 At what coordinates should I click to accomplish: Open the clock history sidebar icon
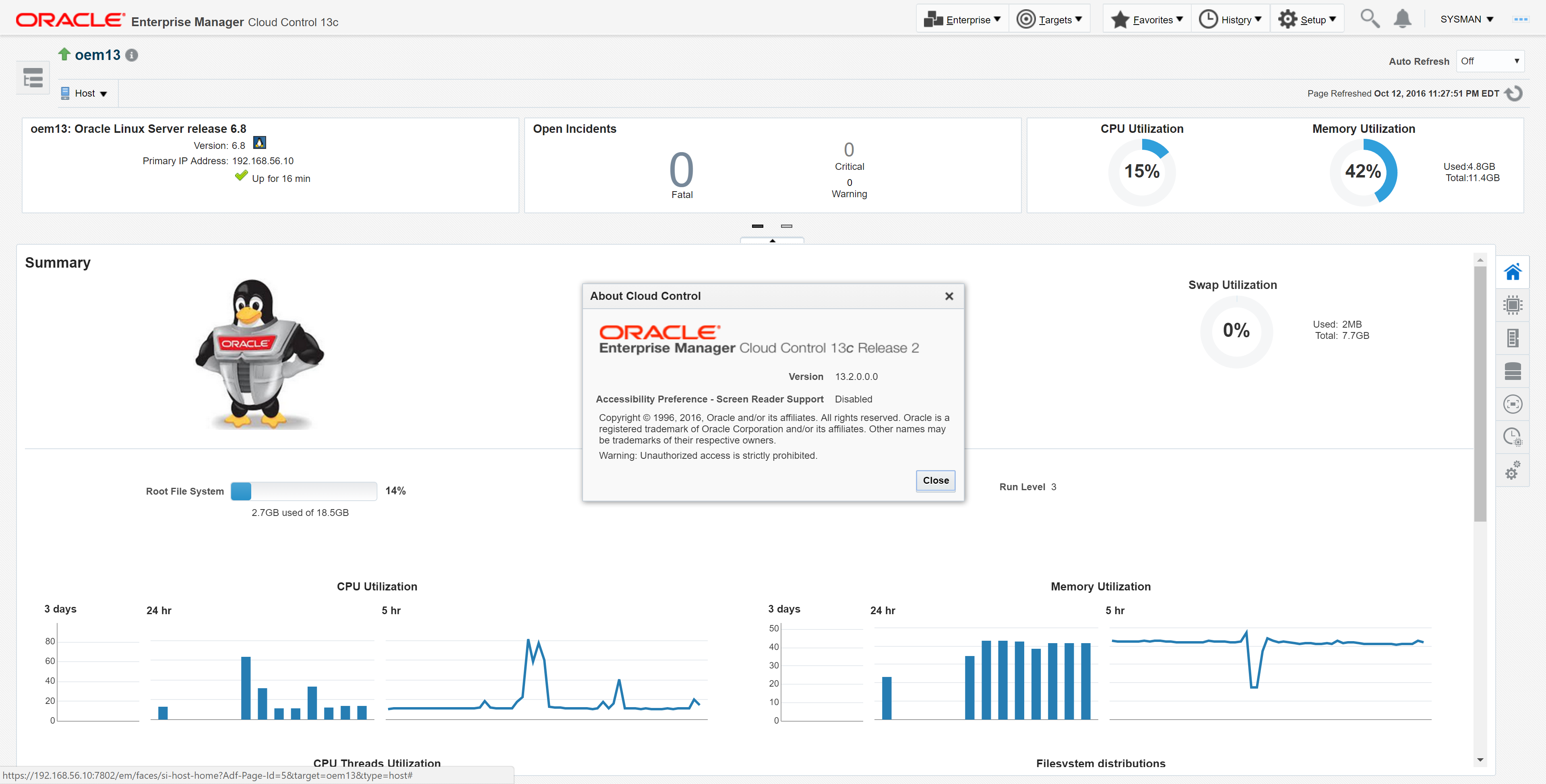pos(1513,437)
